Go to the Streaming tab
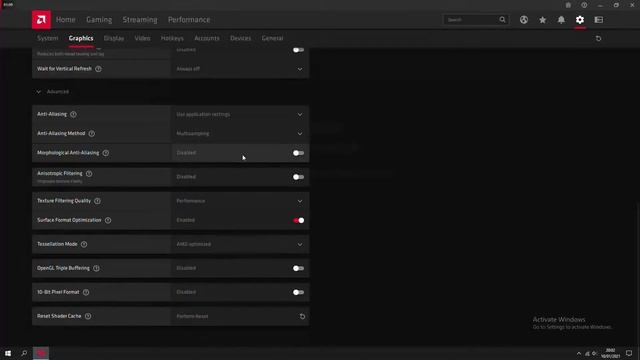The height and width of the screenshot is (360, 640). (x=140, y=20)
